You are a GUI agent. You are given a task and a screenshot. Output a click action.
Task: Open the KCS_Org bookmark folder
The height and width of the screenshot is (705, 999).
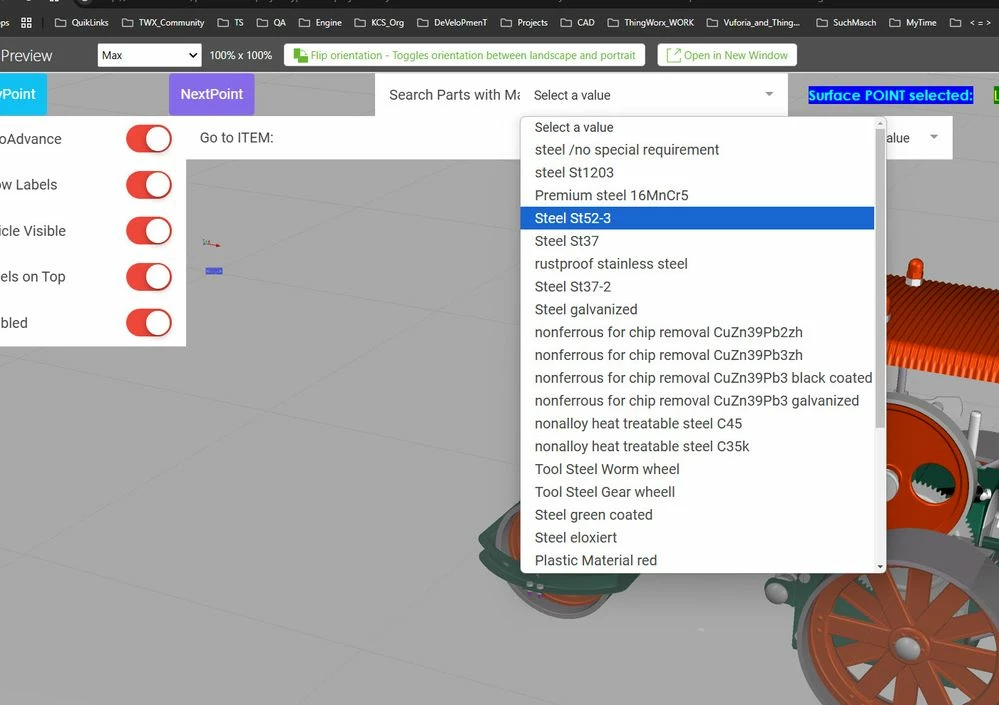coord(379,23)
